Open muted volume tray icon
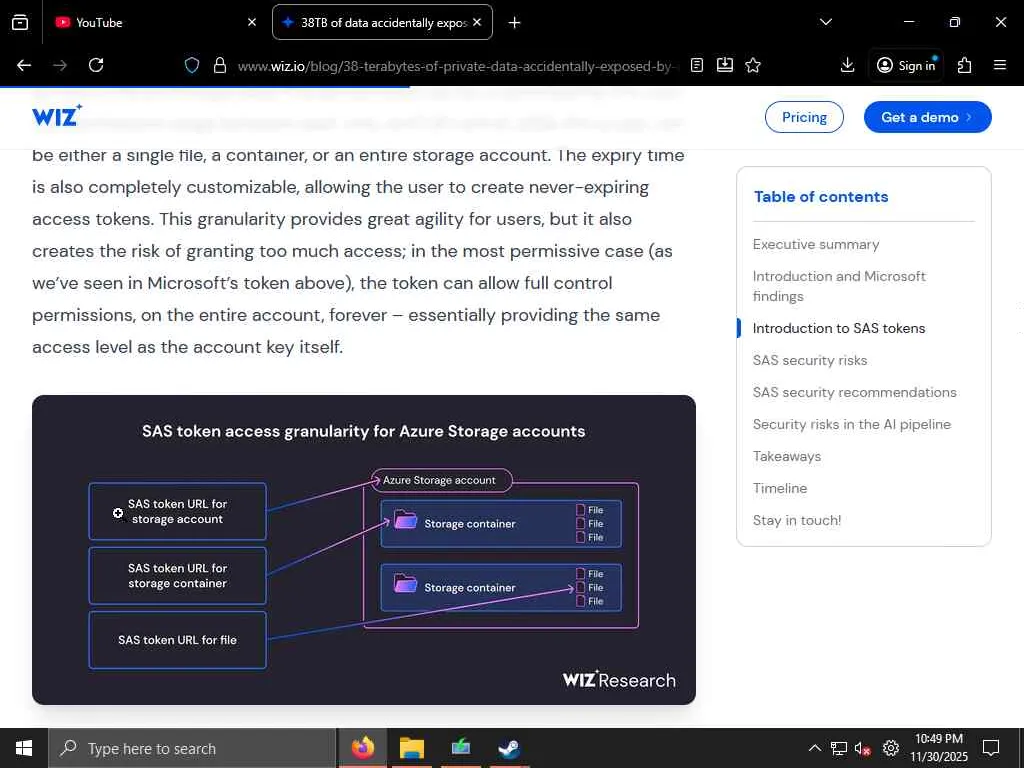 point(863,748)
